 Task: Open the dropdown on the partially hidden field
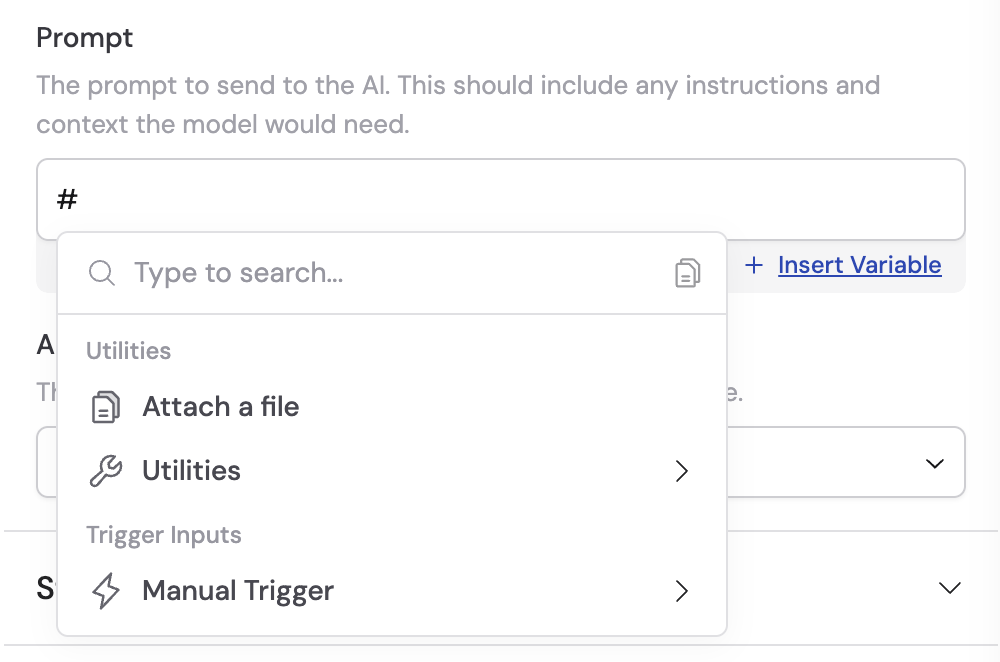(x=935, y=462)
